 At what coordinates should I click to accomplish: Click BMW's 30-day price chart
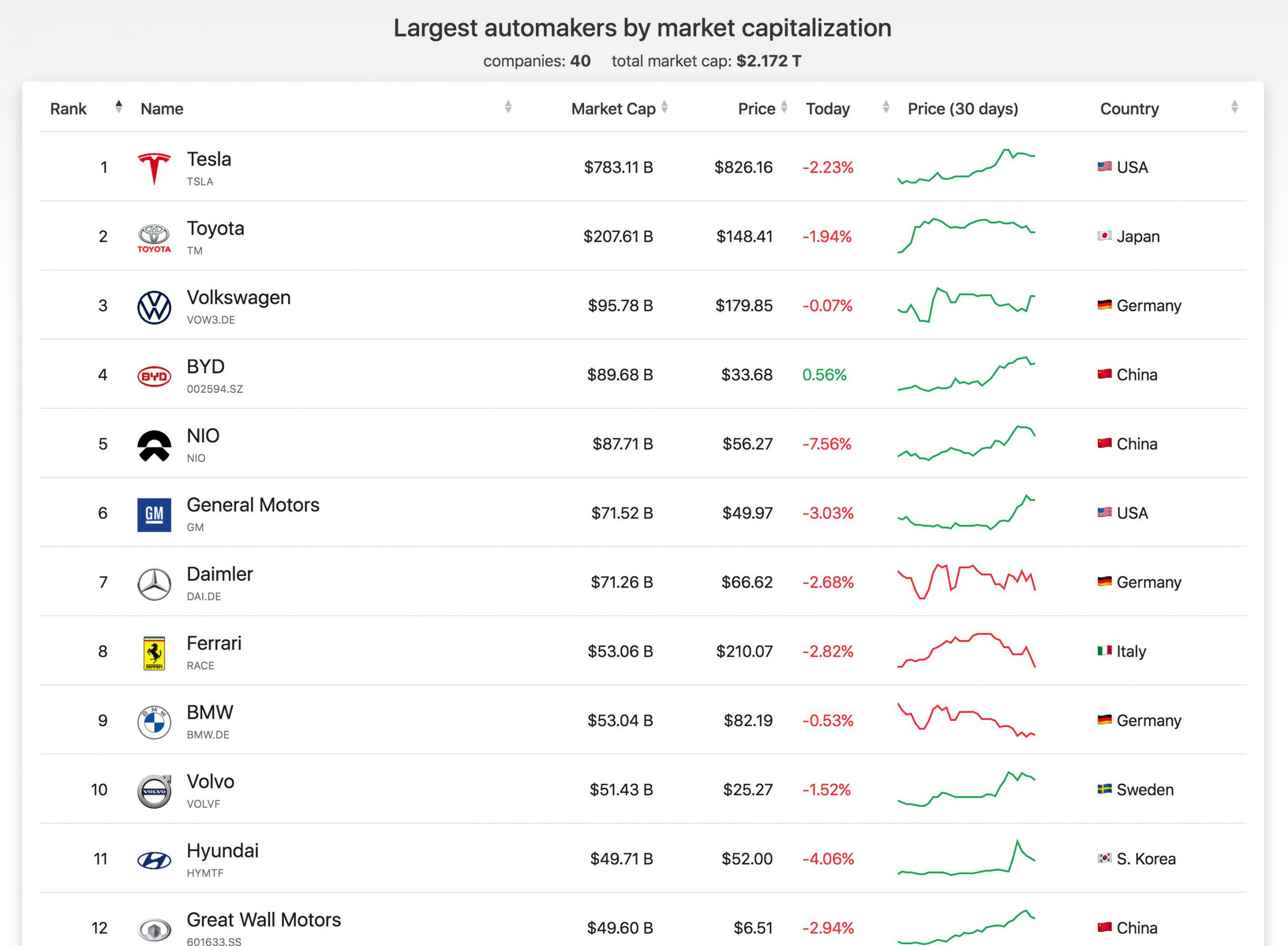tap(966, 720)
